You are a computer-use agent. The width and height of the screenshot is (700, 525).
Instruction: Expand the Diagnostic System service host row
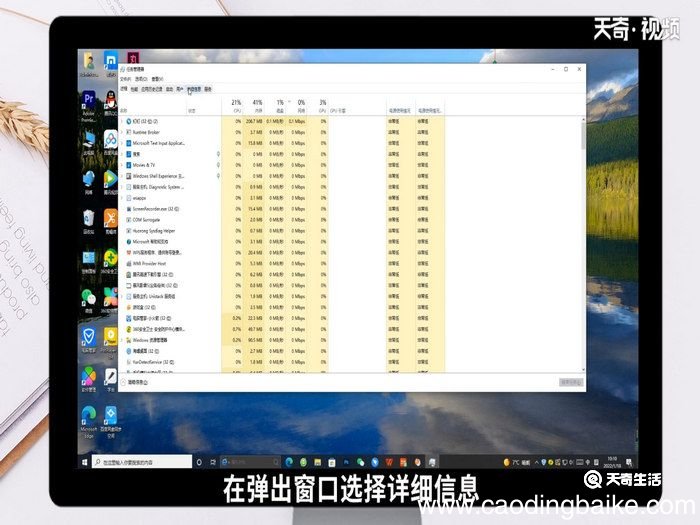(x=122, y=187)
